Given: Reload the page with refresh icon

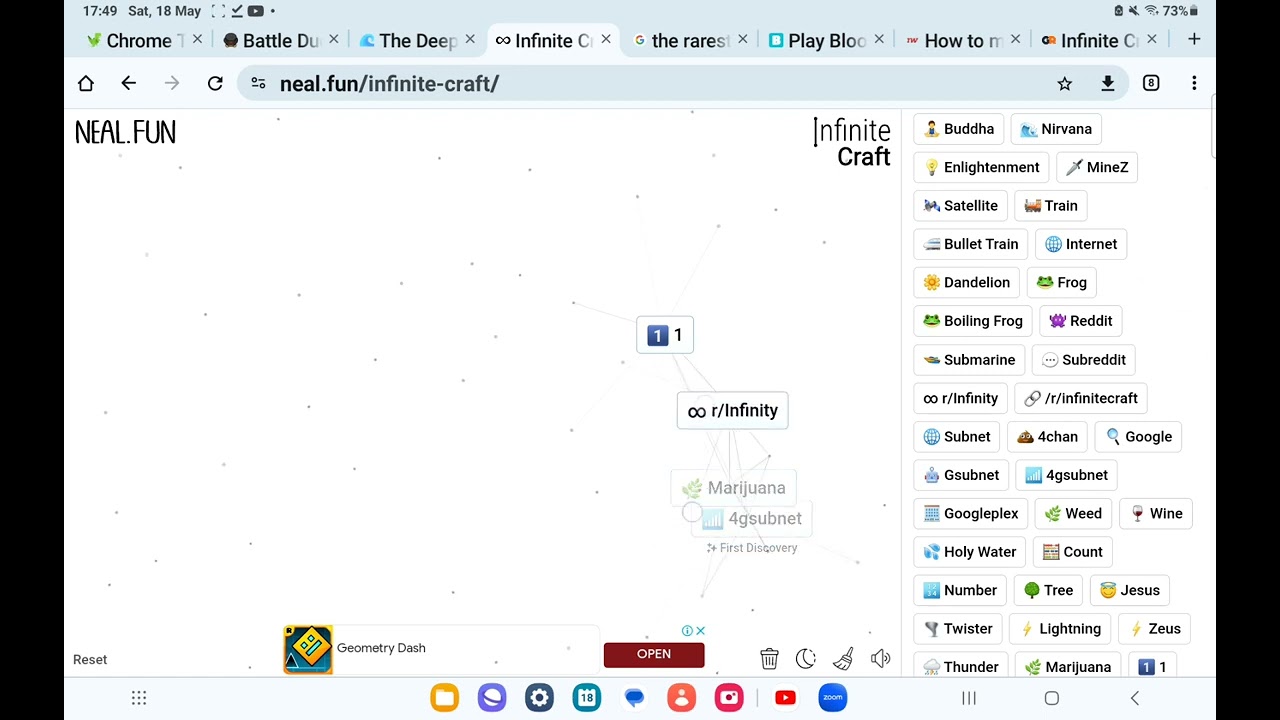Looking at the screenshot, I should tap(215, 83).
